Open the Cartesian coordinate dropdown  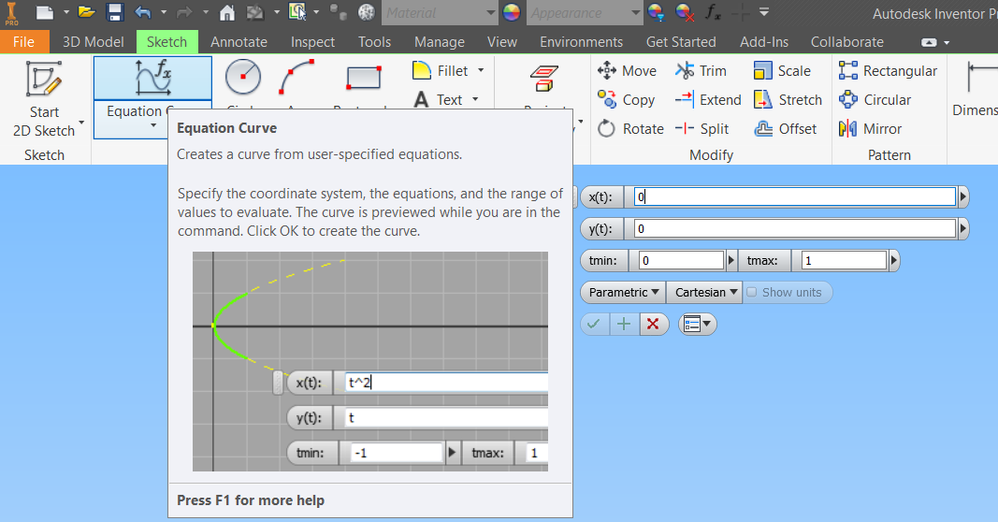pyautogui.click(x=705, y=292)
